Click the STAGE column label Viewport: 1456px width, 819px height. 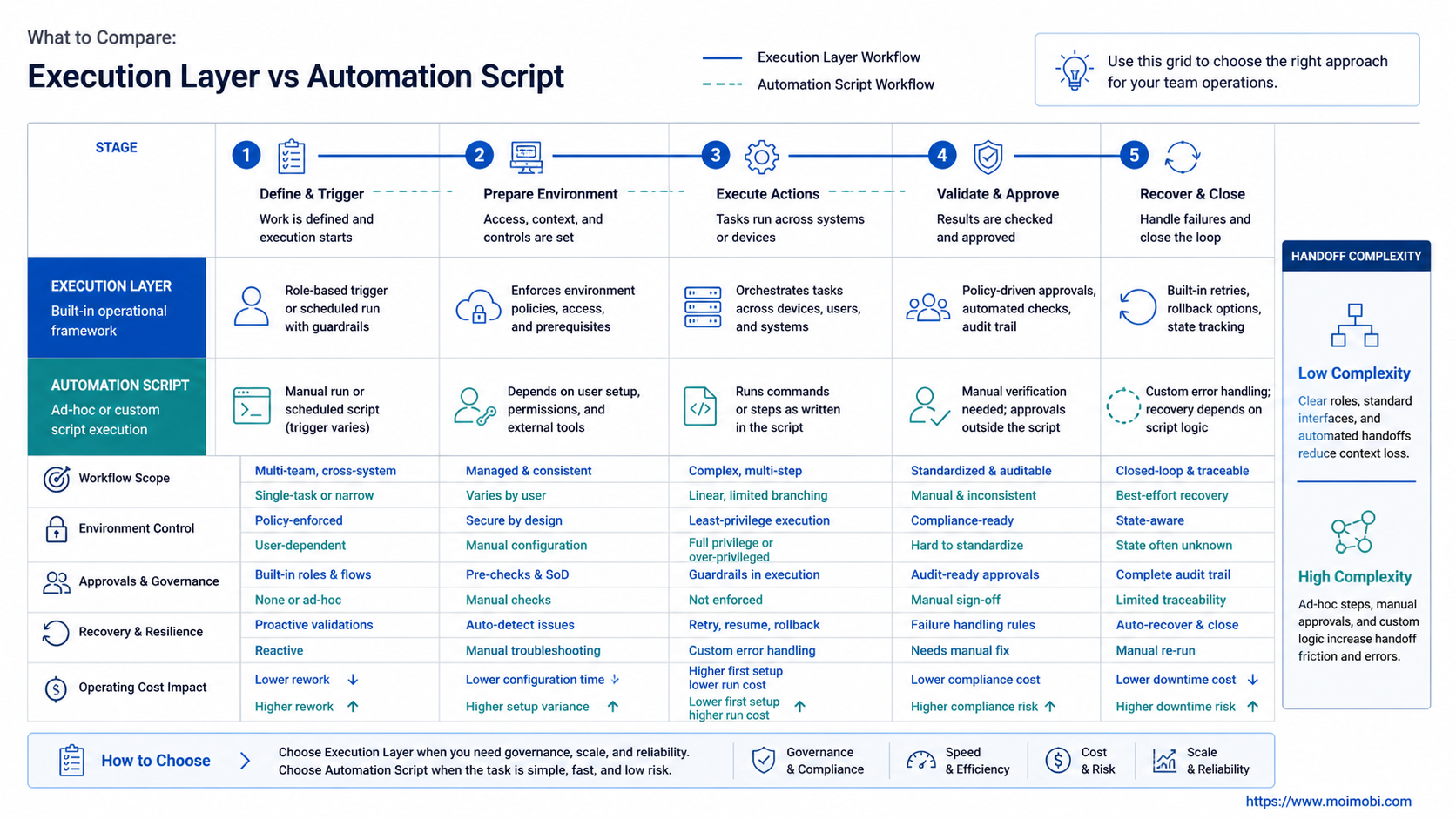(x=116, y=148)
